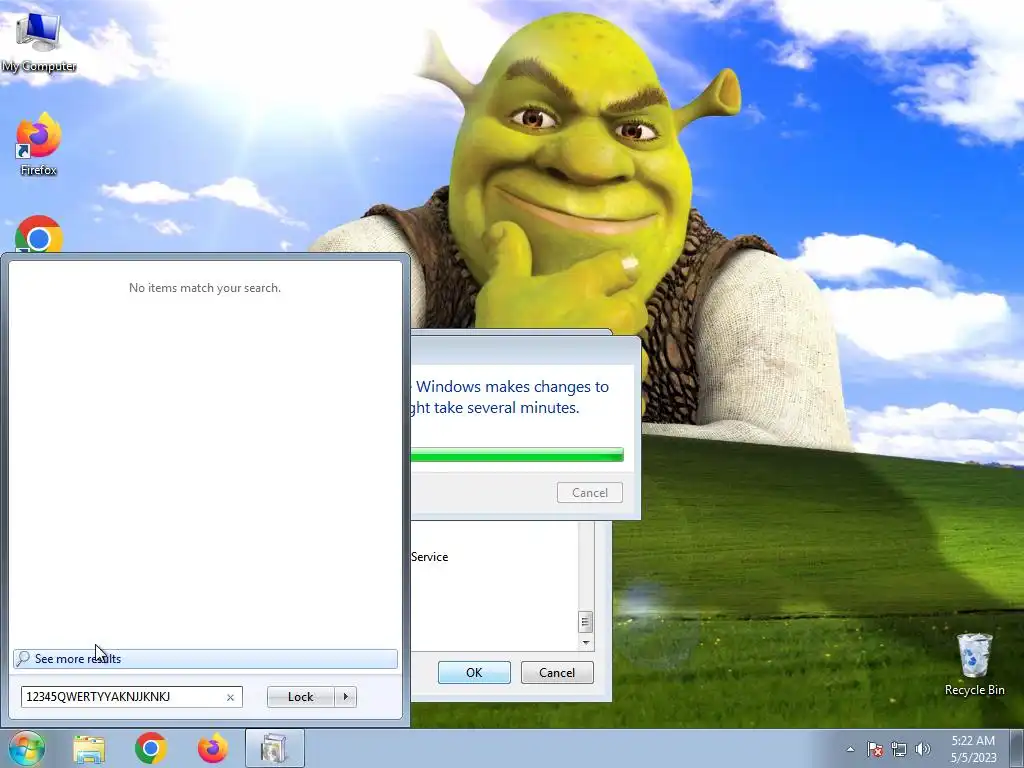This screenshot has height=768, width=1024.
Task: Click the green progress bar
Action: [517, 455]
